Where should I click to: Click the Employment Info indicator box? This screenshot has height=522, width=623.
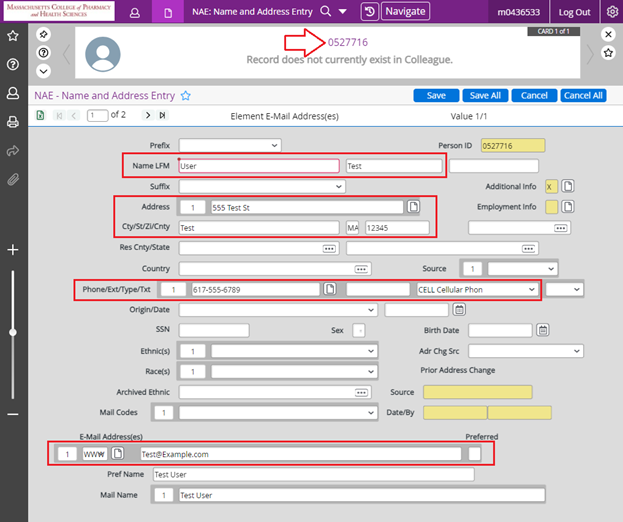[549, 207]
